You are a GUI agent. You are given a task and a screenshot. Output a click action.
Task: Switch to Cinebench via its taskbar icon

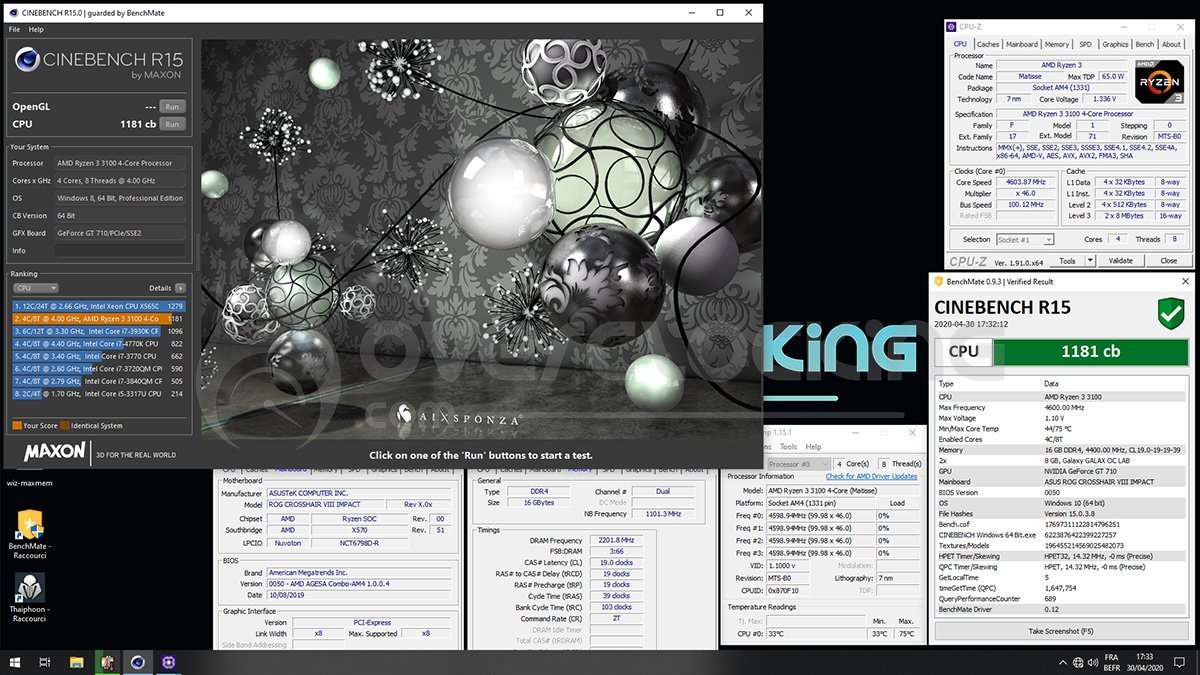click(137, 661)
